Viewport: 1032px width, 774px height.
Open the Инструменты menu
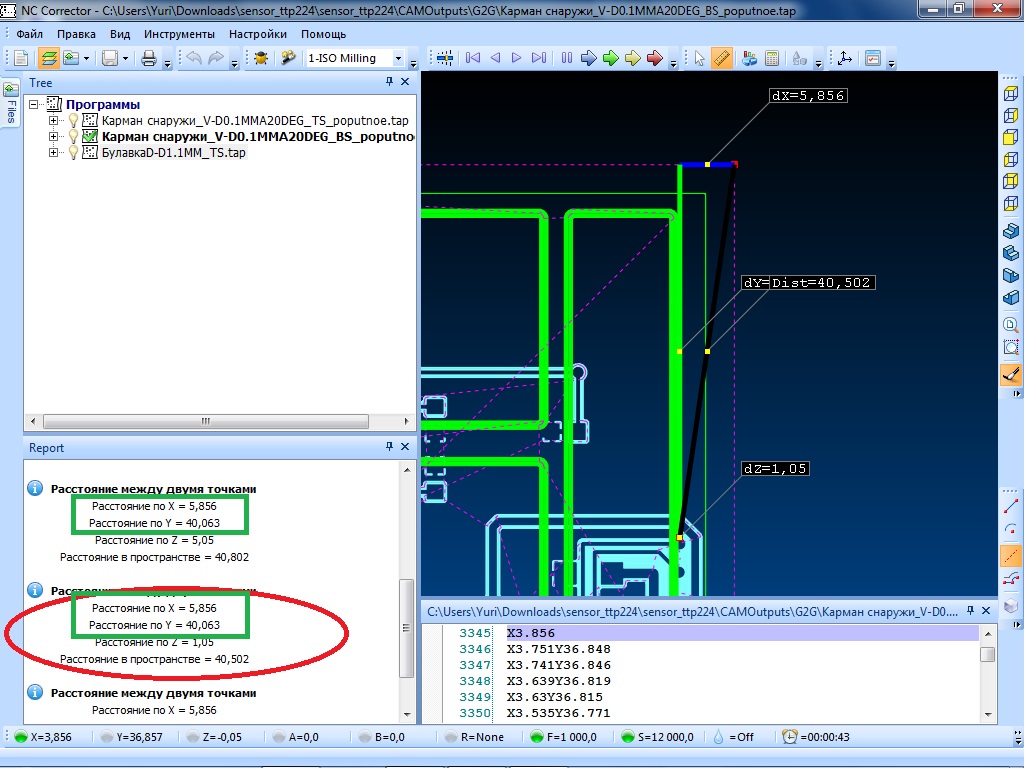tap(180, 34)
